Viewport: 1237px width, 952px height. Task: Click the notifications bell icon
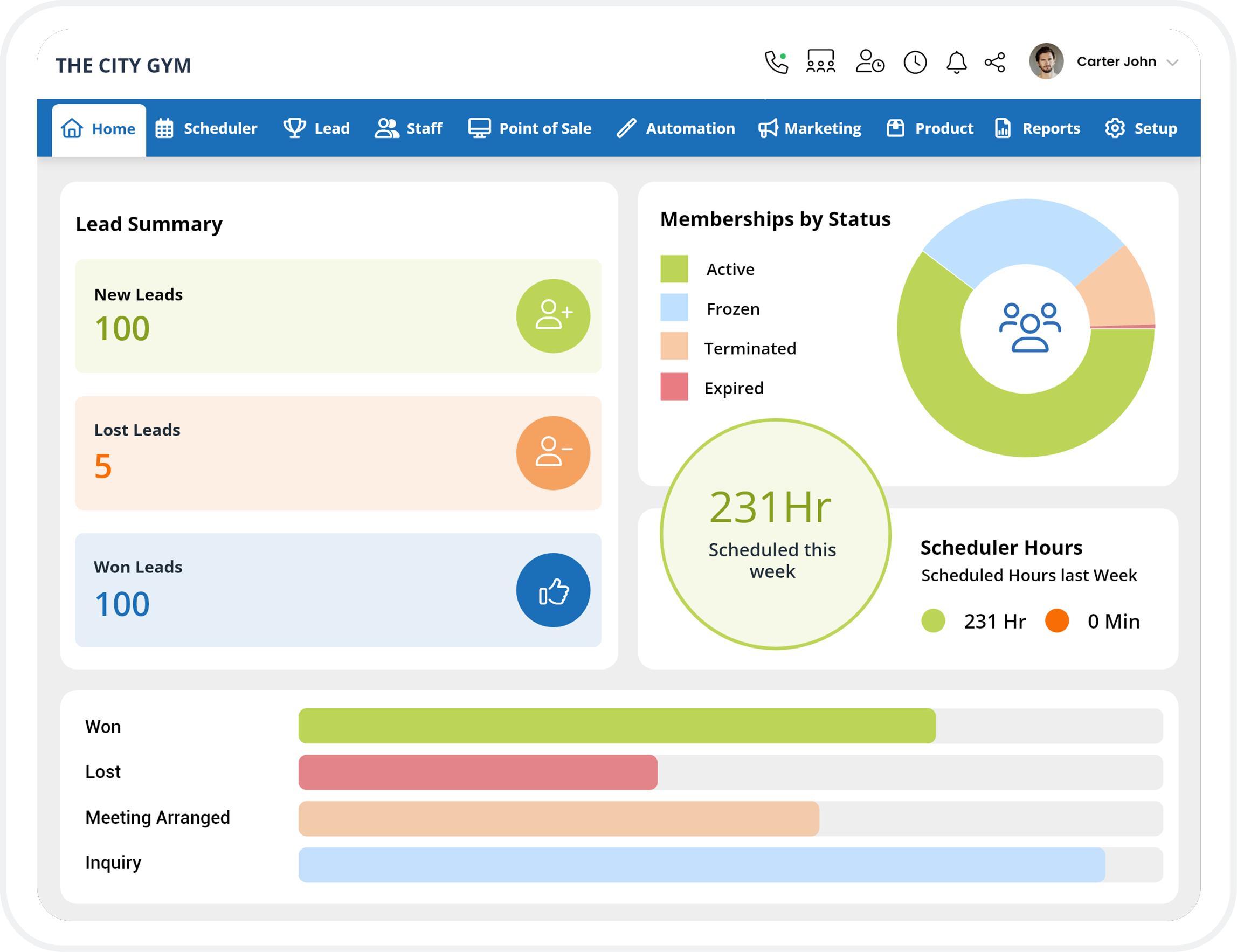tap(956, 63)
